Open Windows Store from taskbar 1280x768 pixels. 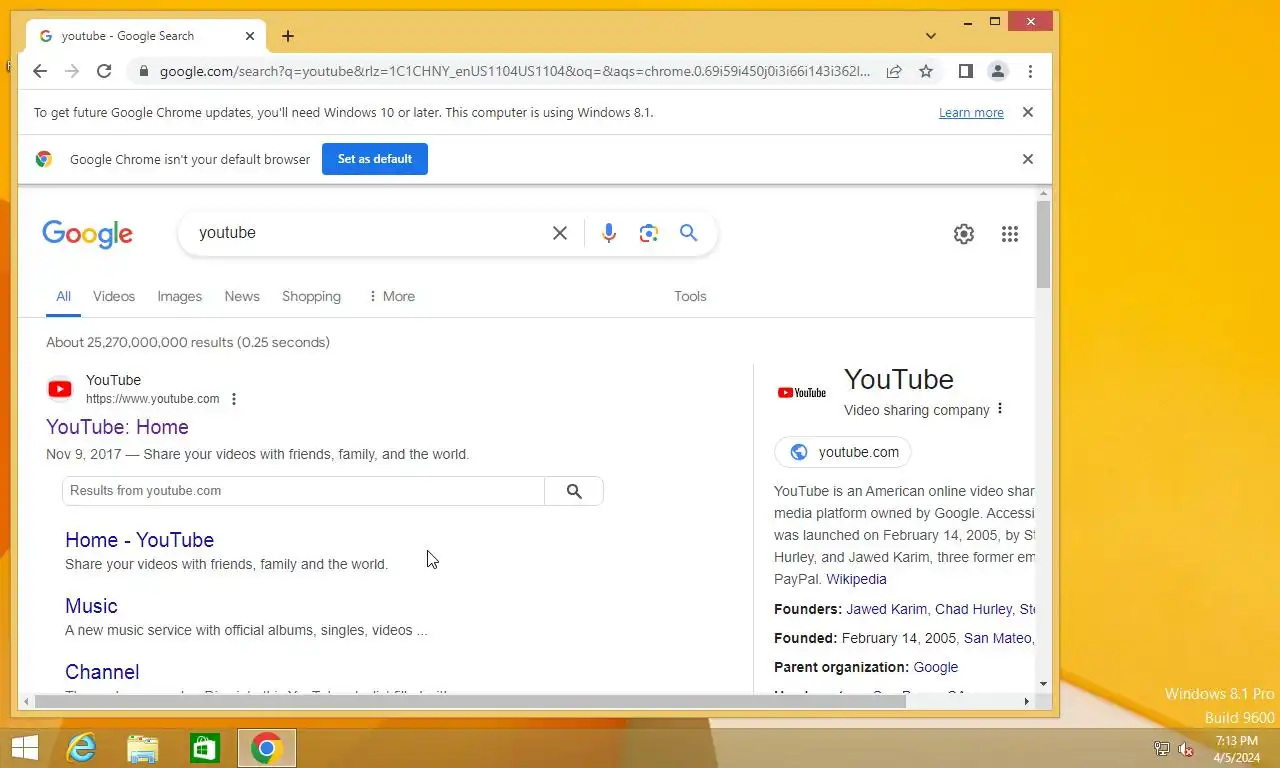click(205, 748)
